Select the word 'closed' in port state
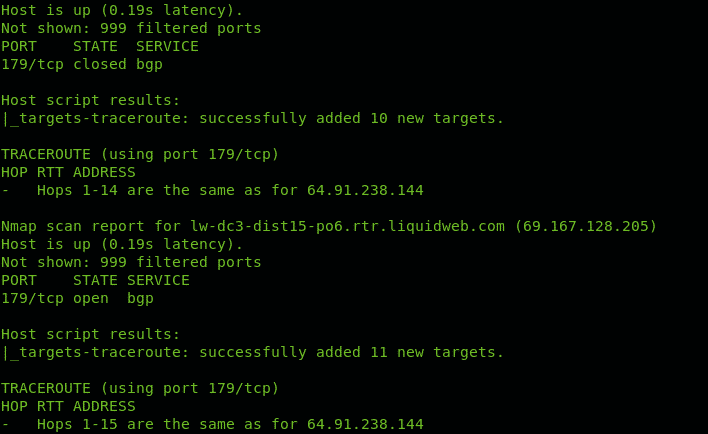 (x=100, y=64)
